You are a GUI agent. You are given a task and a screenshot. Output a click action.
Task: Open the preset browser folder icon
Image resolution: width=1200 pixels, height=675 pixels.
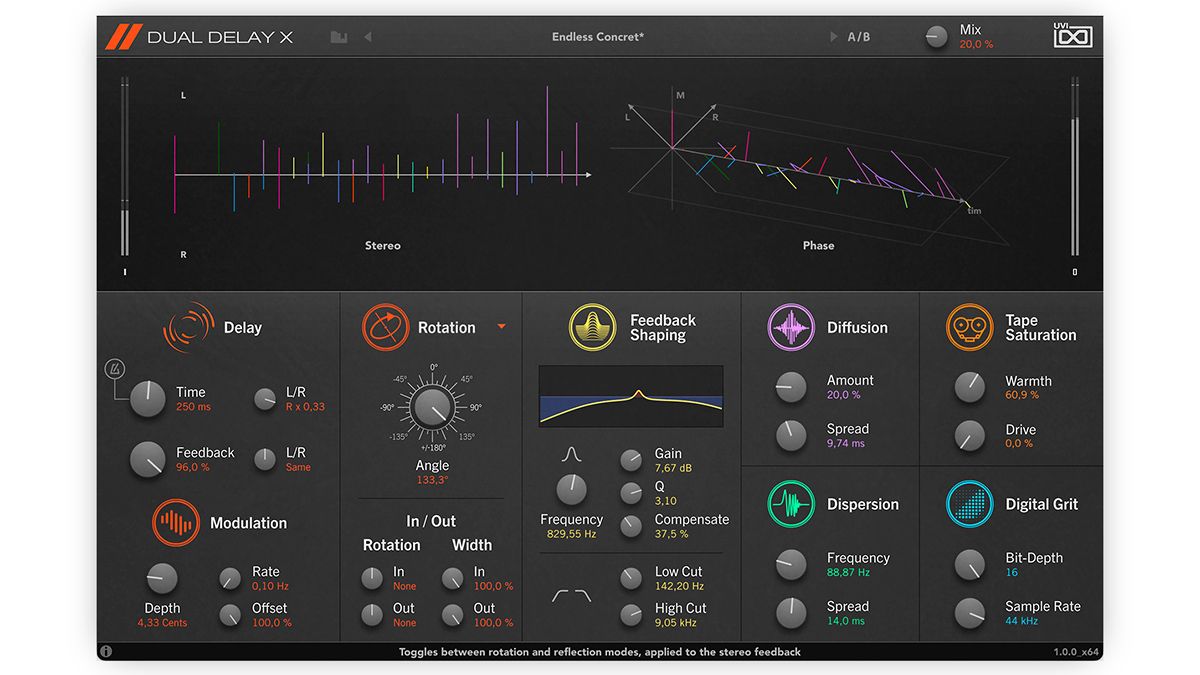[x=338, y=36]
